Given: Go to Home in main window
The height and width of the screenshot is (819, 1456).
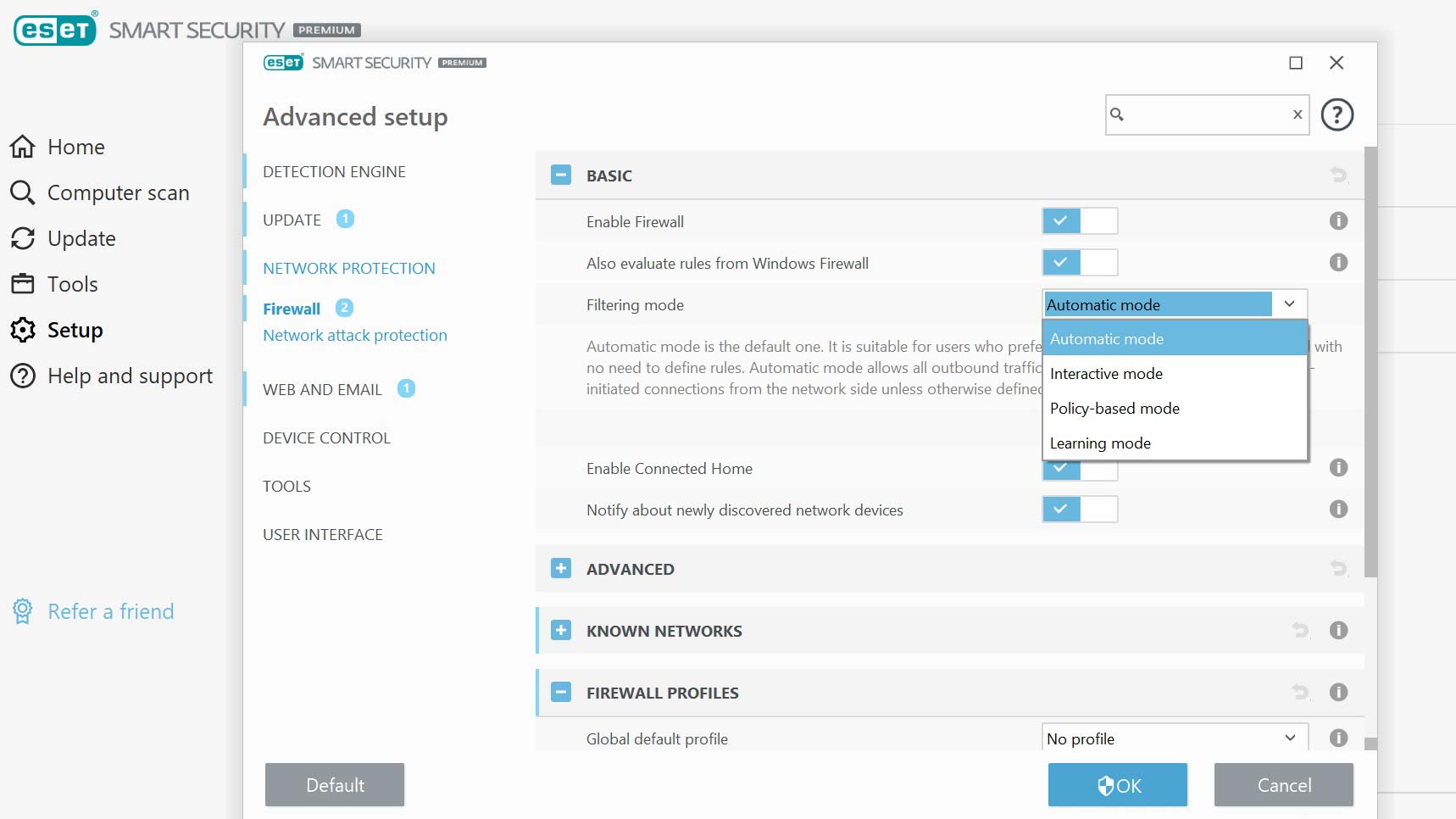Looking at the screenshot, I should pos(76,147).
